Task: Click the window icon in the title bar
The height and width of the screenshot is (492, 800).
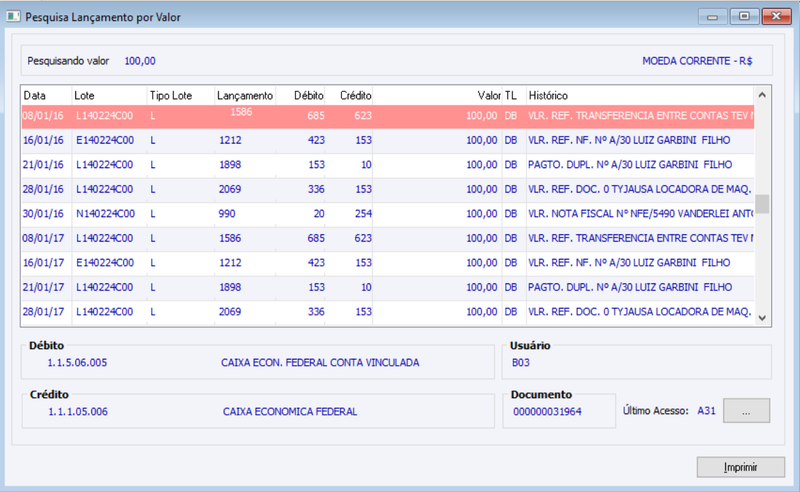Action: [13, 17]
